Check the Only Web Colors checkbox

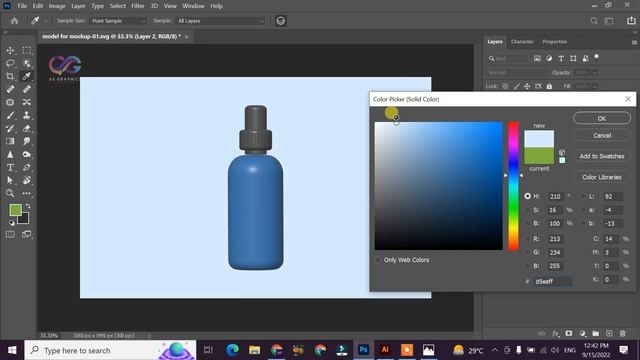point(378,260)
